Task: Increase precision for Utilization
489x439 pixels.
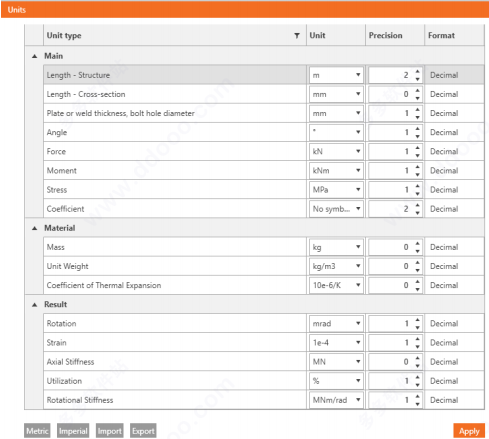Action: pos(417,377)
